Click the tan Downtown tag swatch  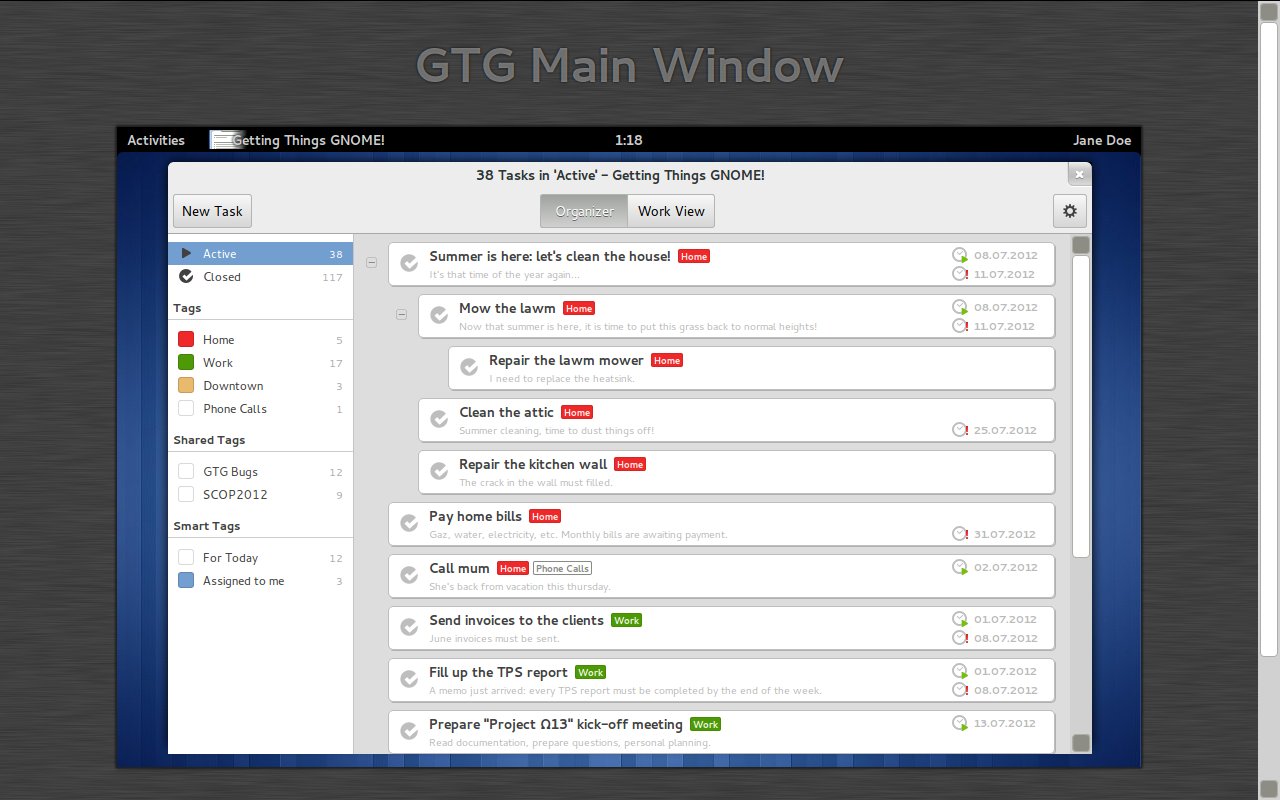coord(186,386)
